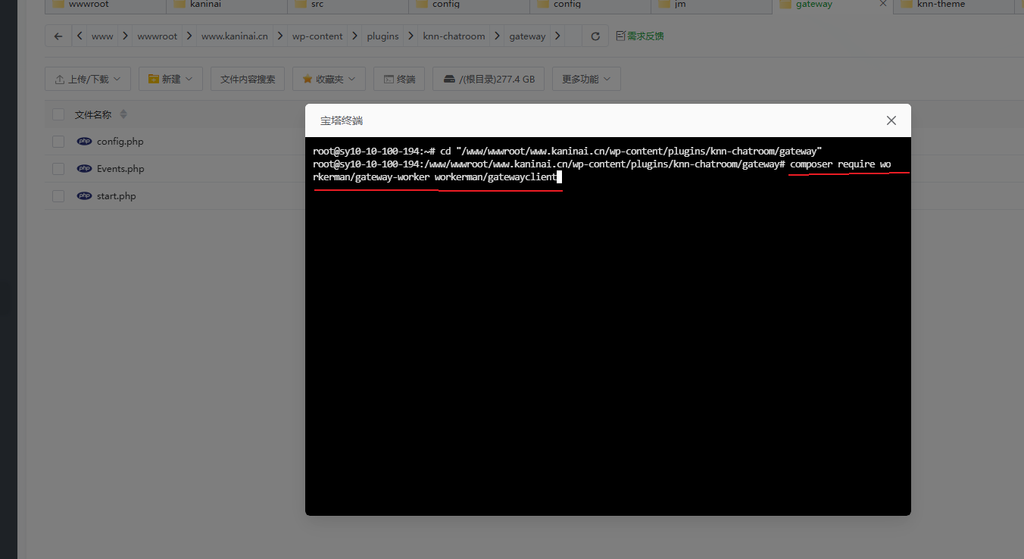Open the 需求反馈 feedback link
The height and width of the screenshot is (559, 1024).
pos(639,36)
